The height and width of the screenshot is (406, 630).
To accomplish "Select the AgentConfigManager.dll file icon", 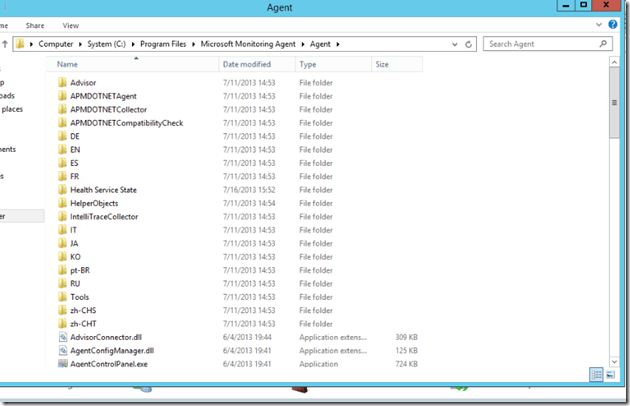I will tap(62, 351).
